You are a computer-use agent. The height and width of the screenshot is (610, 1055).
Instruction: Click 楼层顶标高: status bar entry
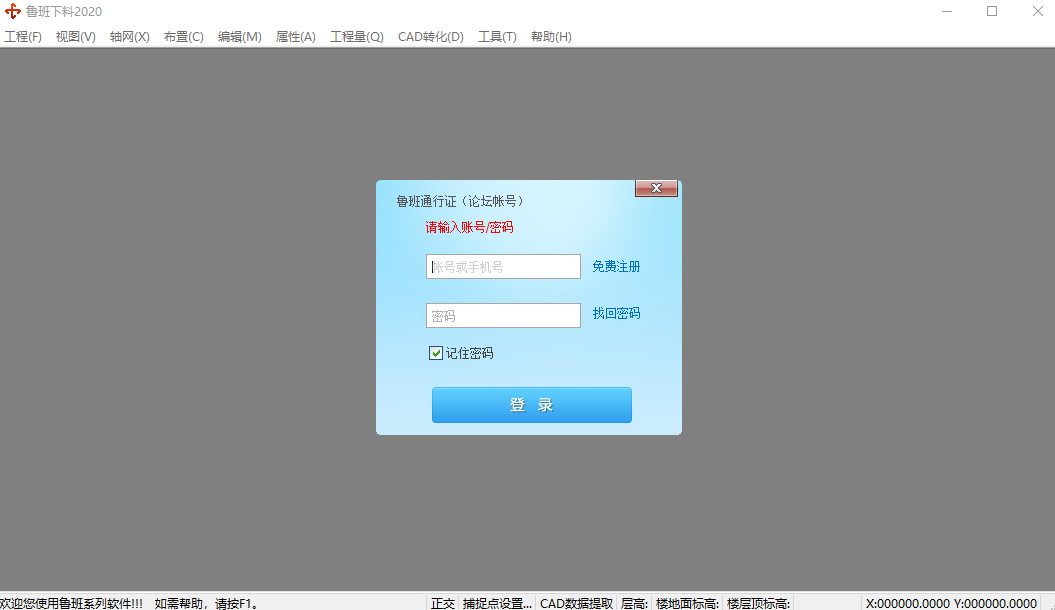(758, 603)
